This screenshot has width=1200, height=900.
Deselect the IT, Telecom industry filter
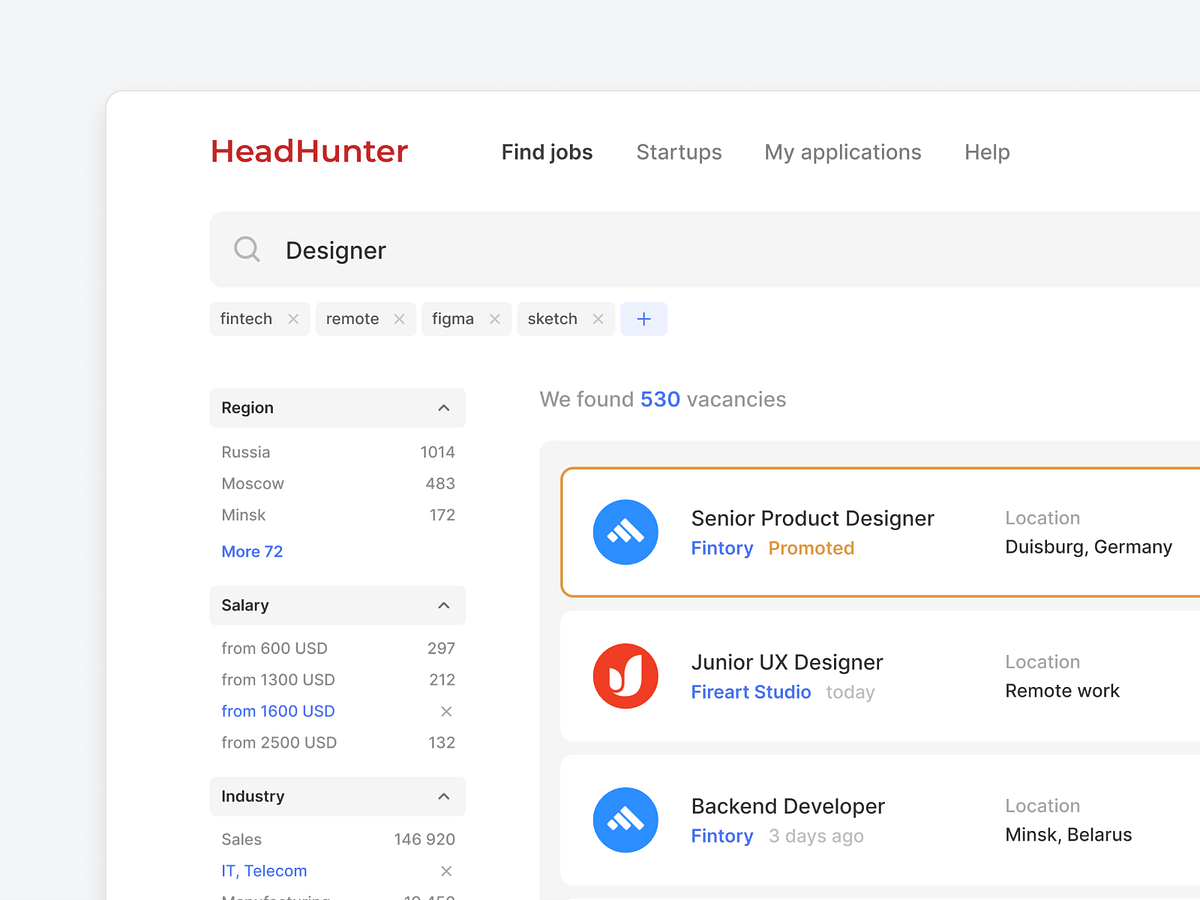pos(446,871)
